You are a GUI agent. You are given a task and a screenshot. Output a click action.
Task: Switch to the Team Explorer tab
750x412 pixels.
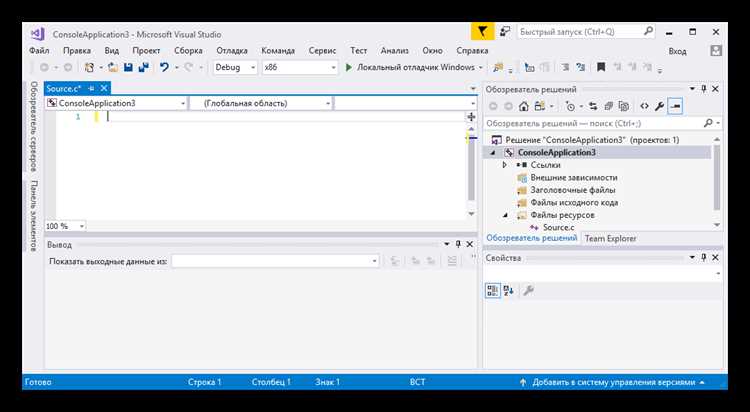click(x=610, y=238)
